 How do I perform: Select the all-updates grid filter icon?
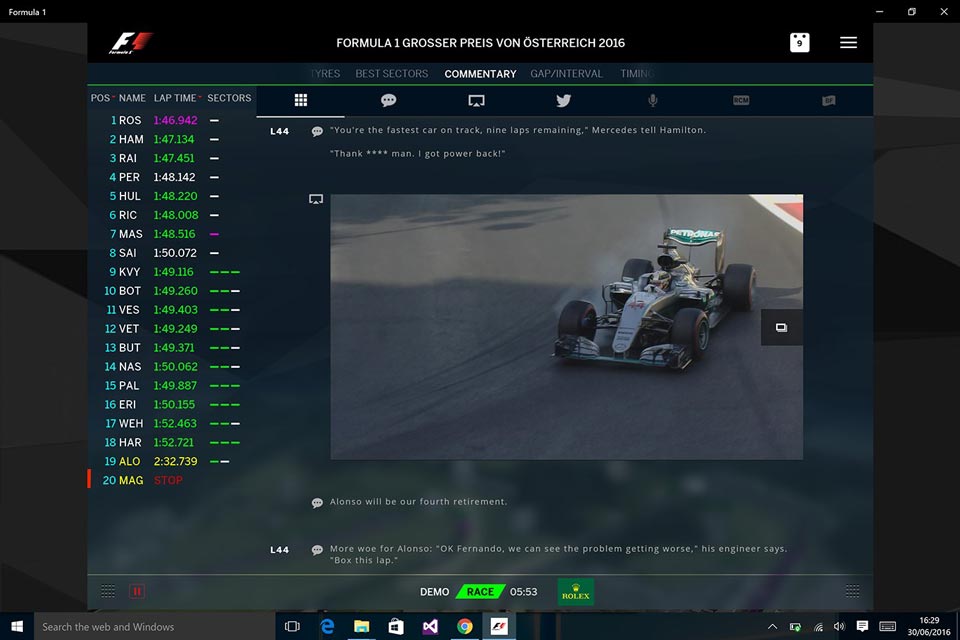[299, 100]
